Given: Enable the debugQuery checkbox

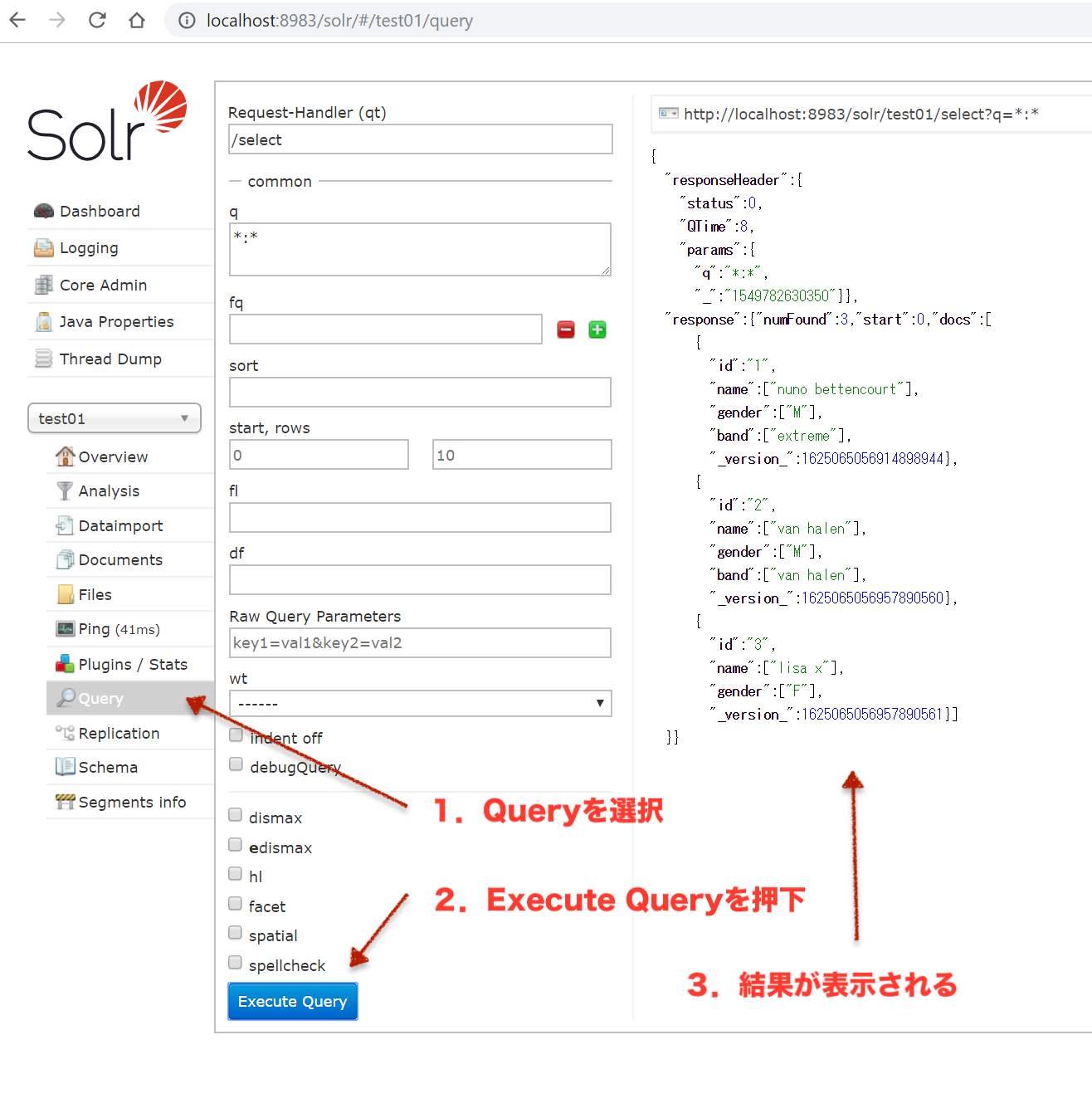Looking at the screenshot, I should [236, 764].
